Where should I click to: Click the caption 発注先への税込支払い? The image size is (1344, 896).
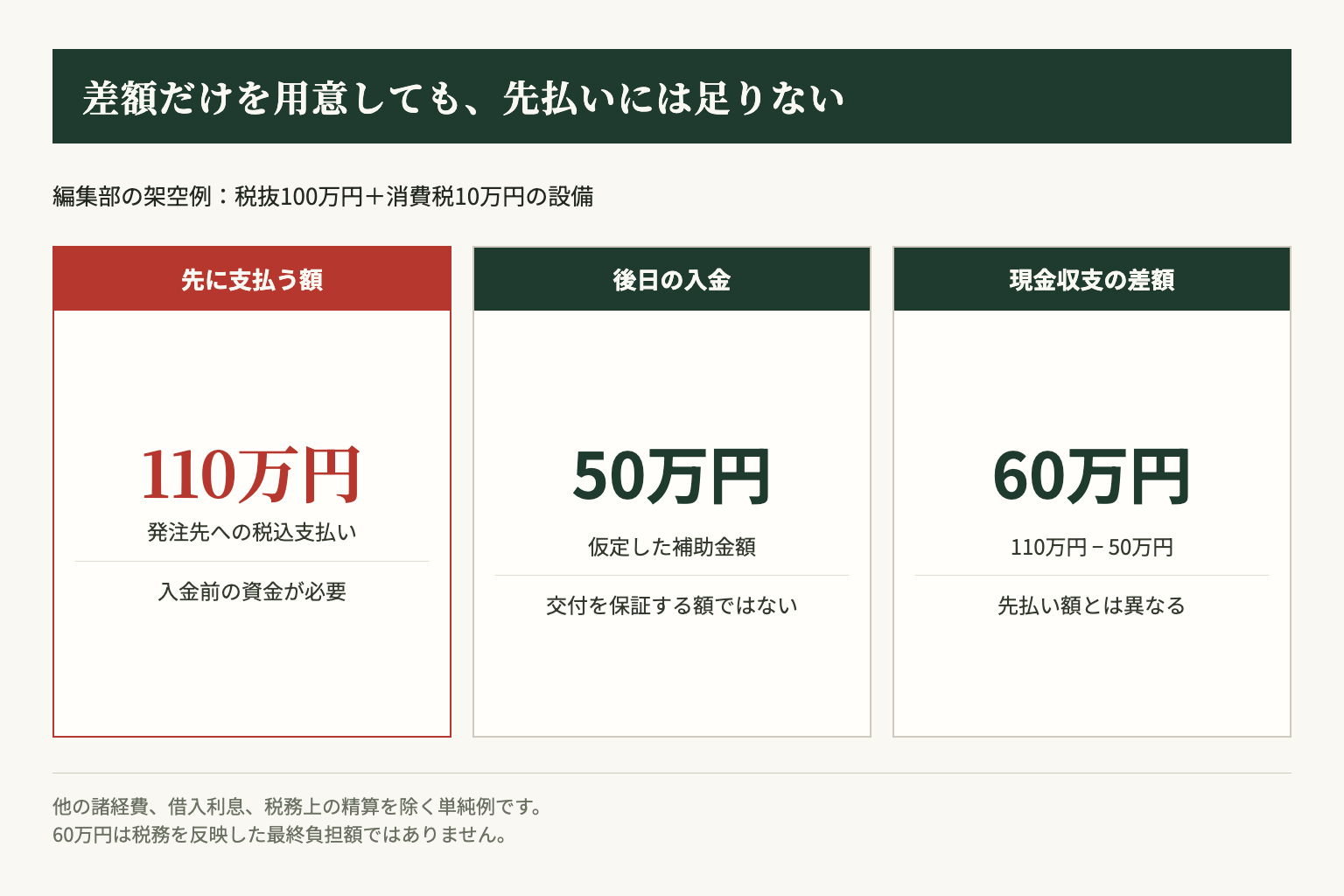point(252,532)
